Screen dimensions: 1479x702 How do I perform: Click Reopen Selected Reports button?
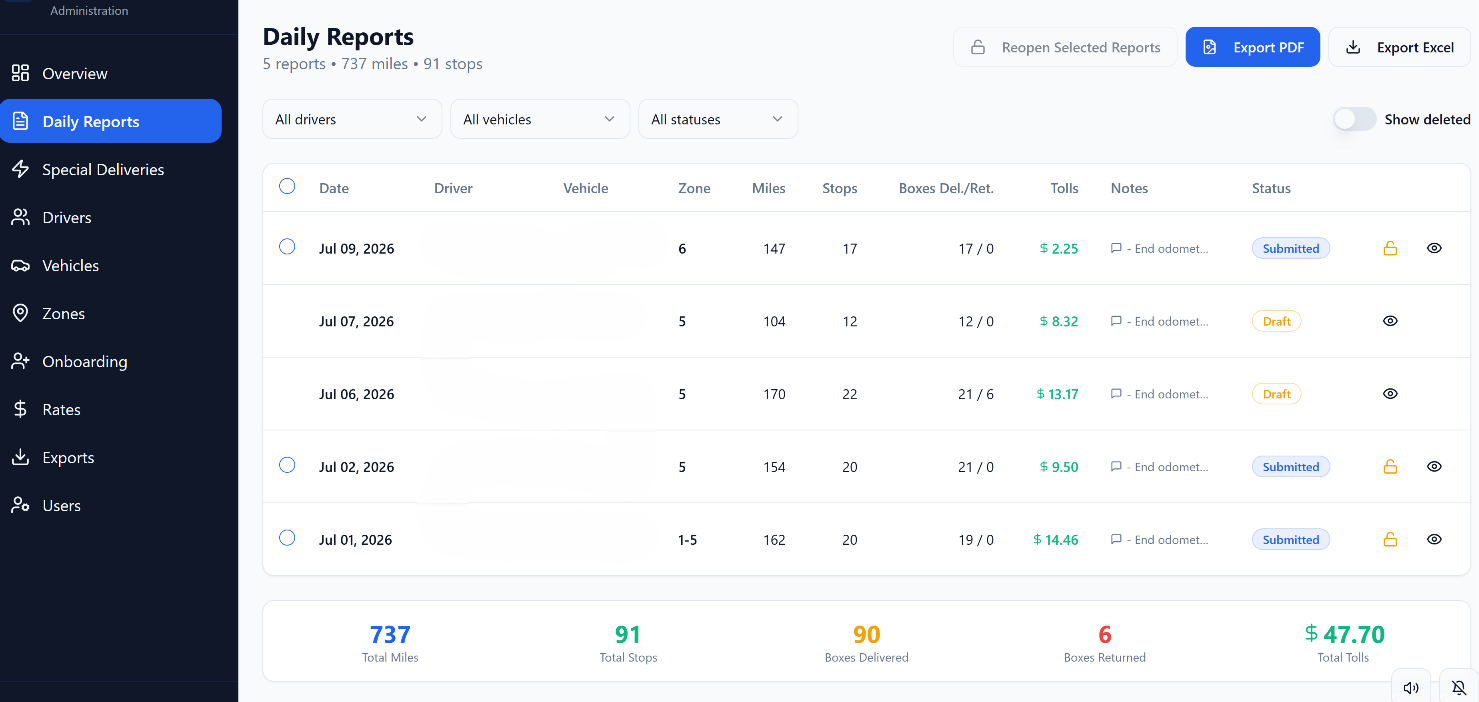click(1065, 47)
